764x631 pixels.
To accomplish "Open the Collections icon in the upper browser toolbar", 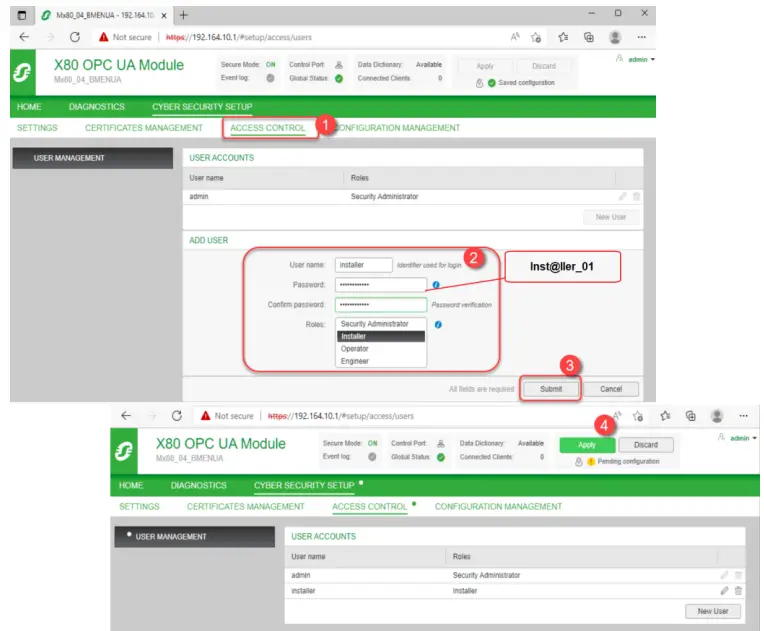I will coord(589,37).
